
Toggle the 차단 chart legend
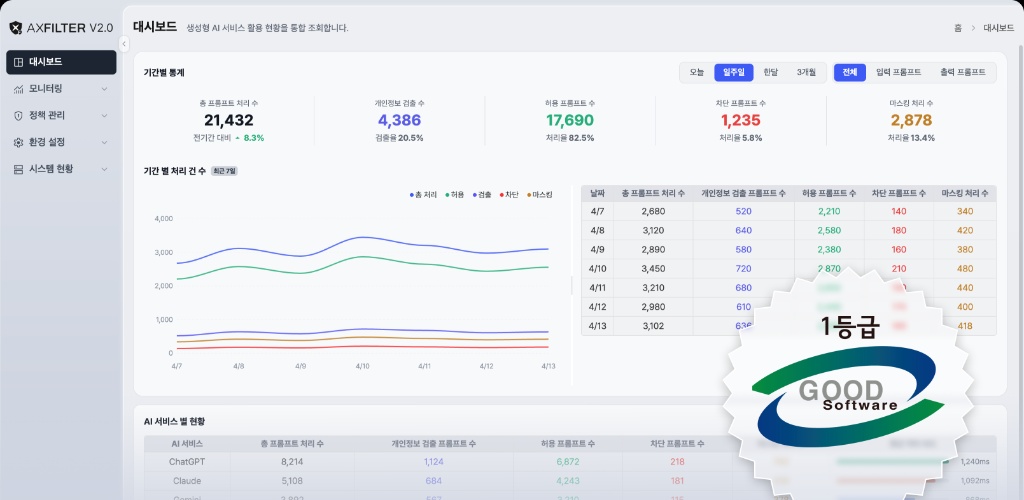(509, 195)
